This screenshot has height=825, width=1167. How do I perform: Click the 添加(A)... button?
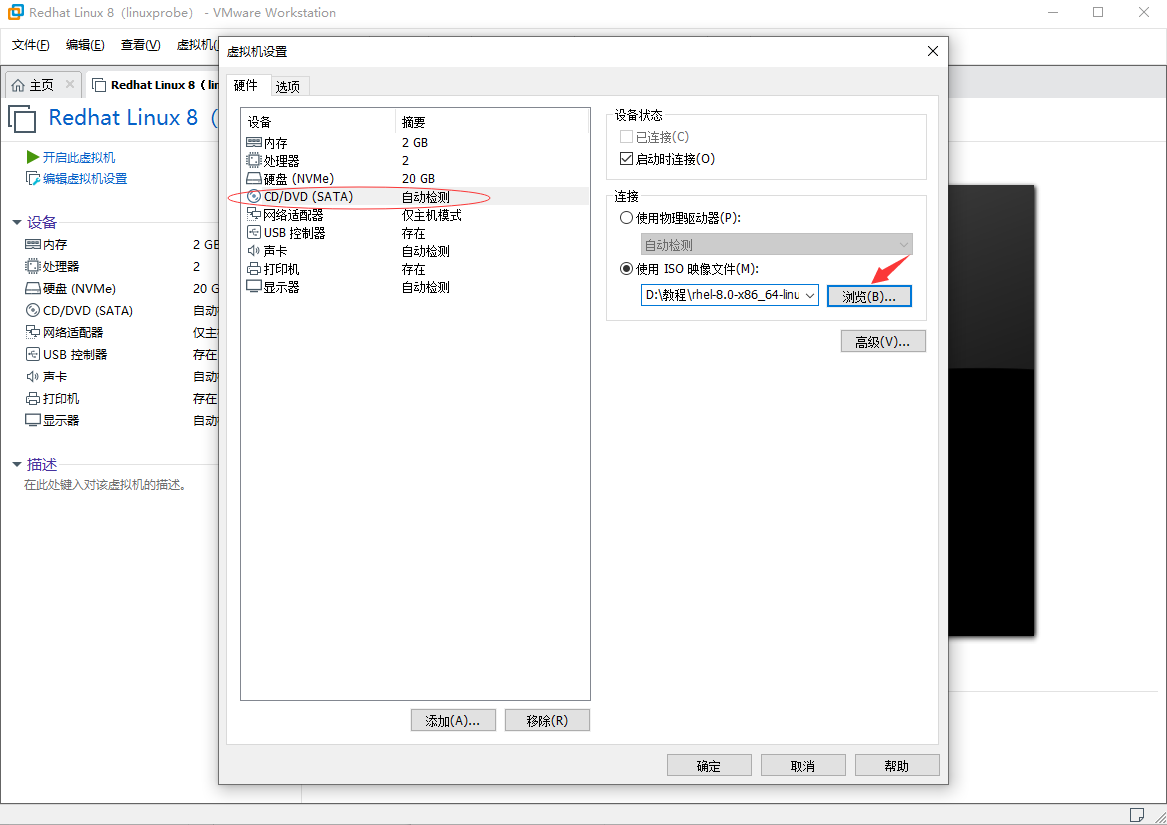pyautogui.click(x=453, y=721)
